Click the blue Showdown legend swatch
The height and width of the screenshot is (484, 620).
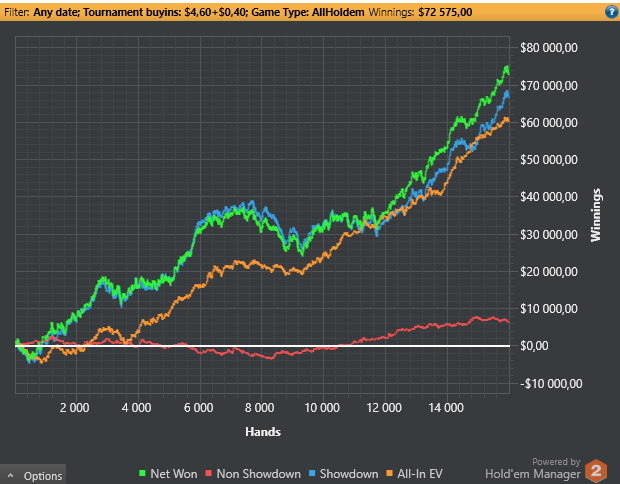pyautogui.click(x=312, y=473)
